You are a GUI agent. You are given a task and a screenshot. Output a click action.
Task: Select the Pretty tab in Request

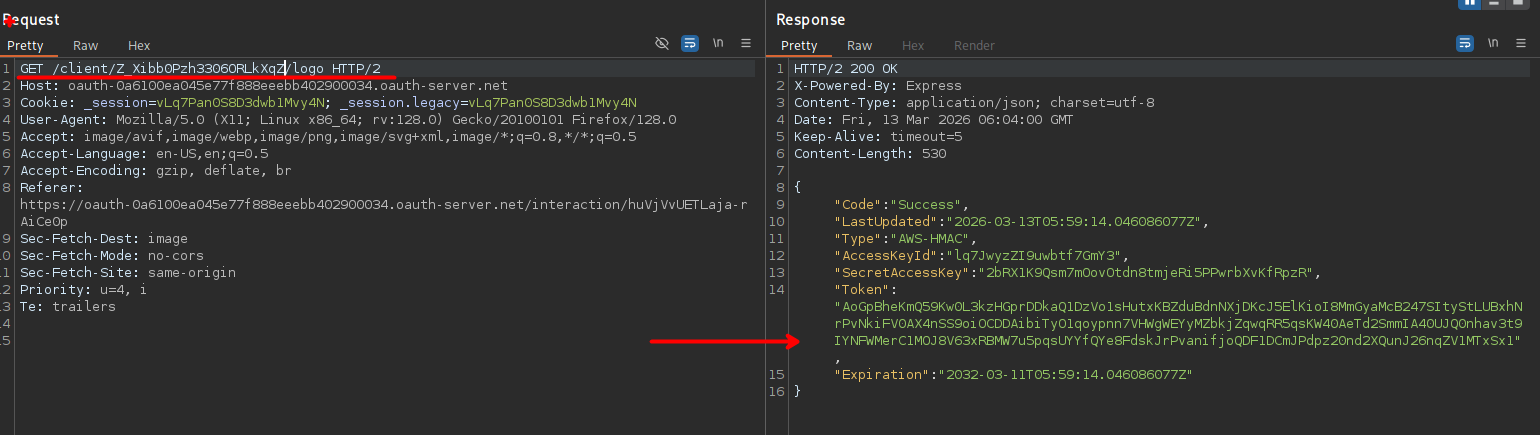(26, 45)
